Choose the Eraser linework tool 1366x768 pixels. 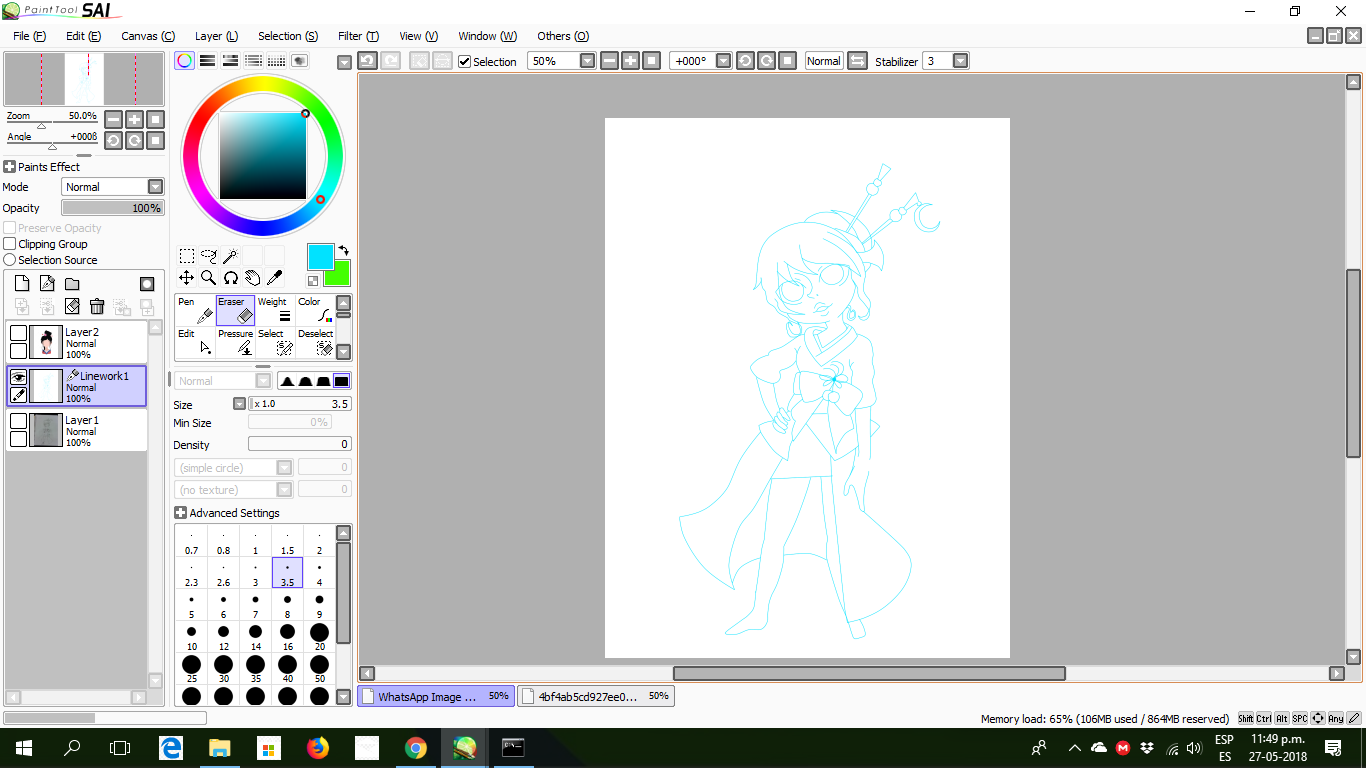pyautogui.click(x=235, y=310)
